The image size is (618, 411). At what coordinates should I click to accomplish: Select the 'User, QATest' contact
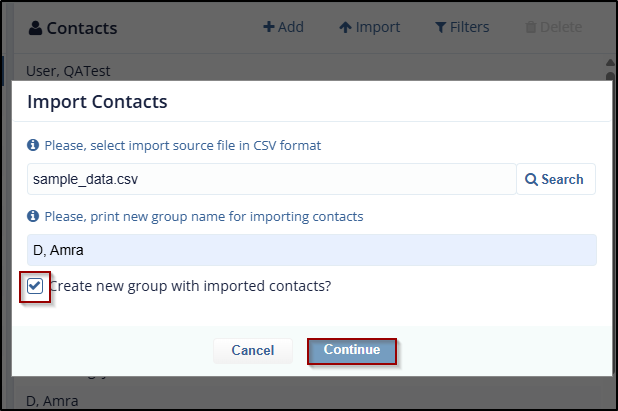click(x=69, y=70)
